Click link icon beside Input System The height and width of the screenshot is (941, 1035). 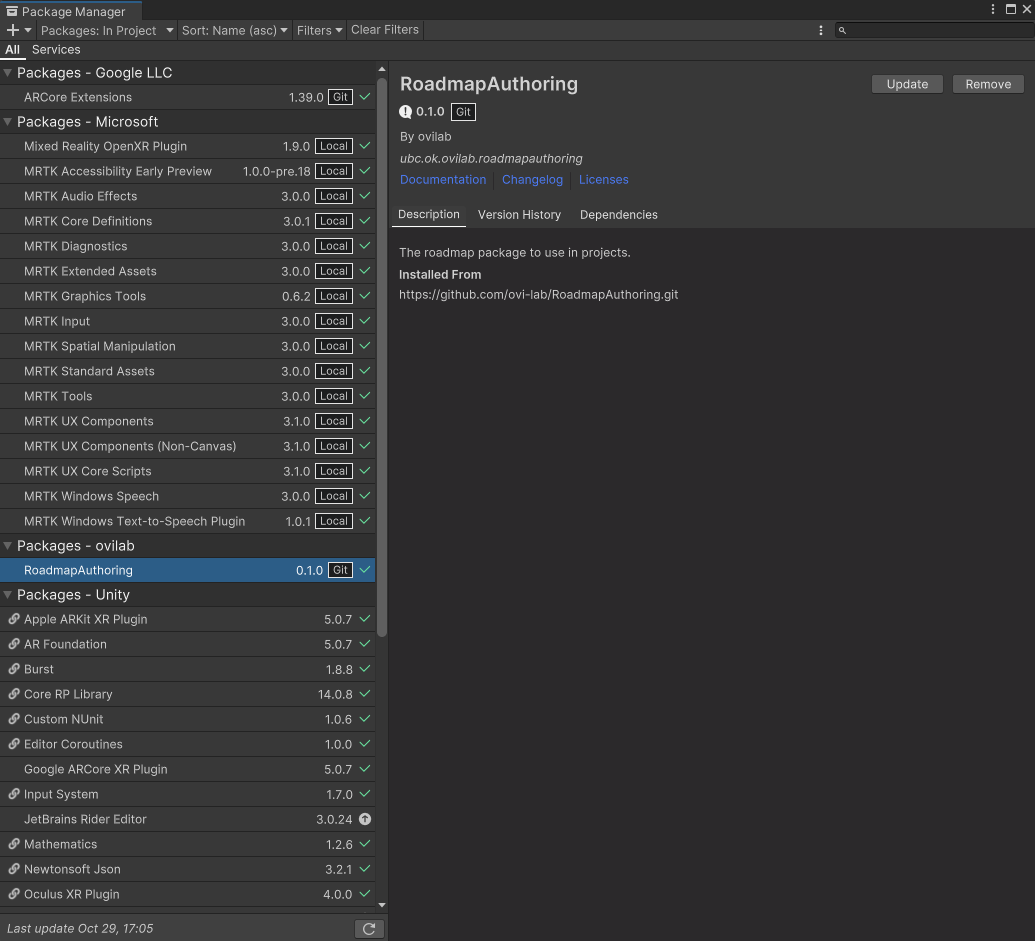[x=14, y=795]
